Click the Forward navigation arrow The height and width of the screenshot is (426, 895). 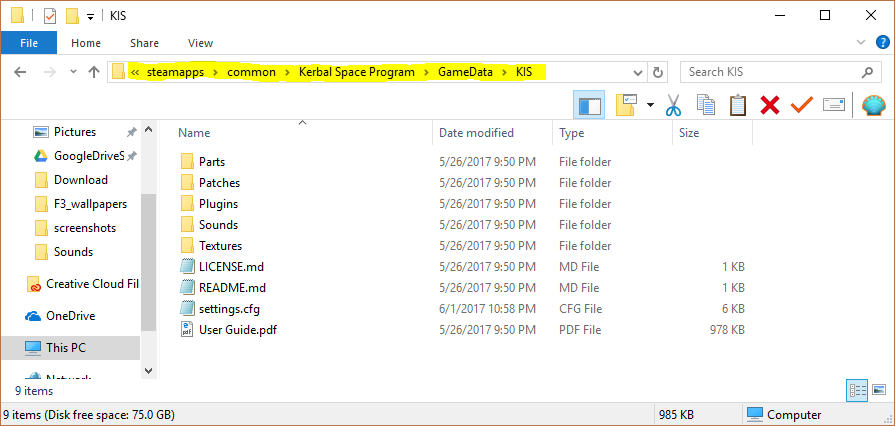[50, 72]
